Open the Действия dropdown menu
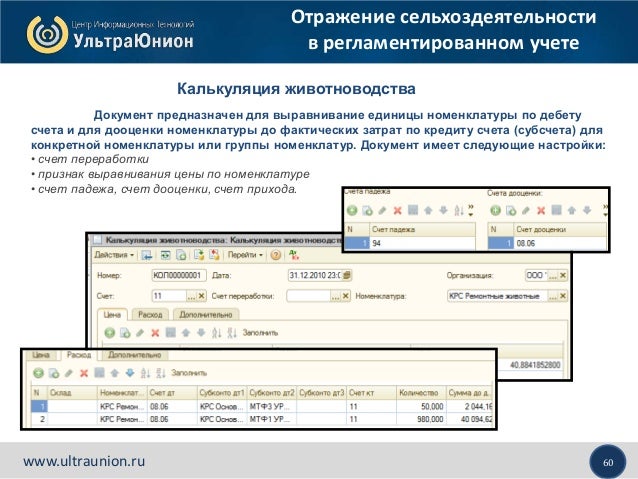This screenshot has width=638, height=479. coord(114,255)
